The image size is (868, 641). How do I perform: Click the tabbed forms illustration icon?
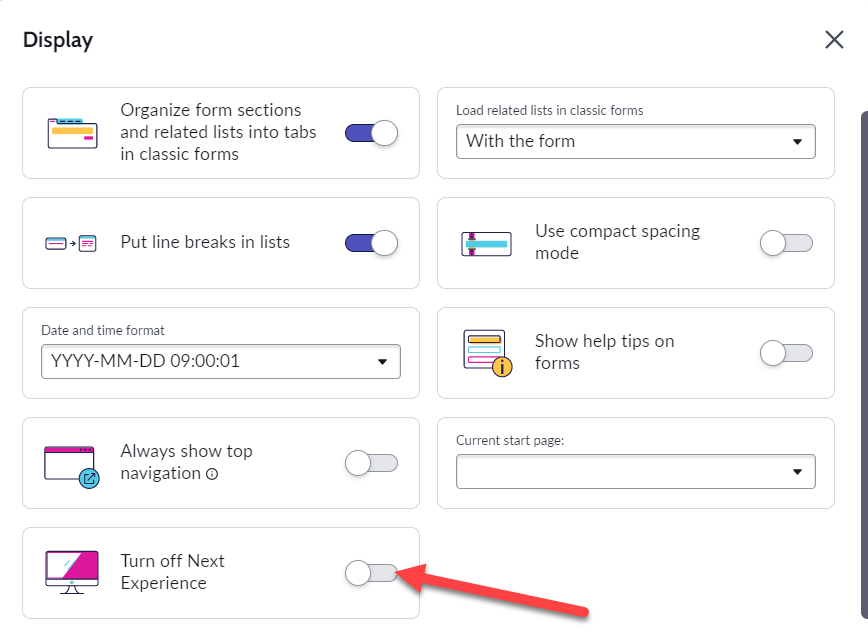(x=72, y=132)
